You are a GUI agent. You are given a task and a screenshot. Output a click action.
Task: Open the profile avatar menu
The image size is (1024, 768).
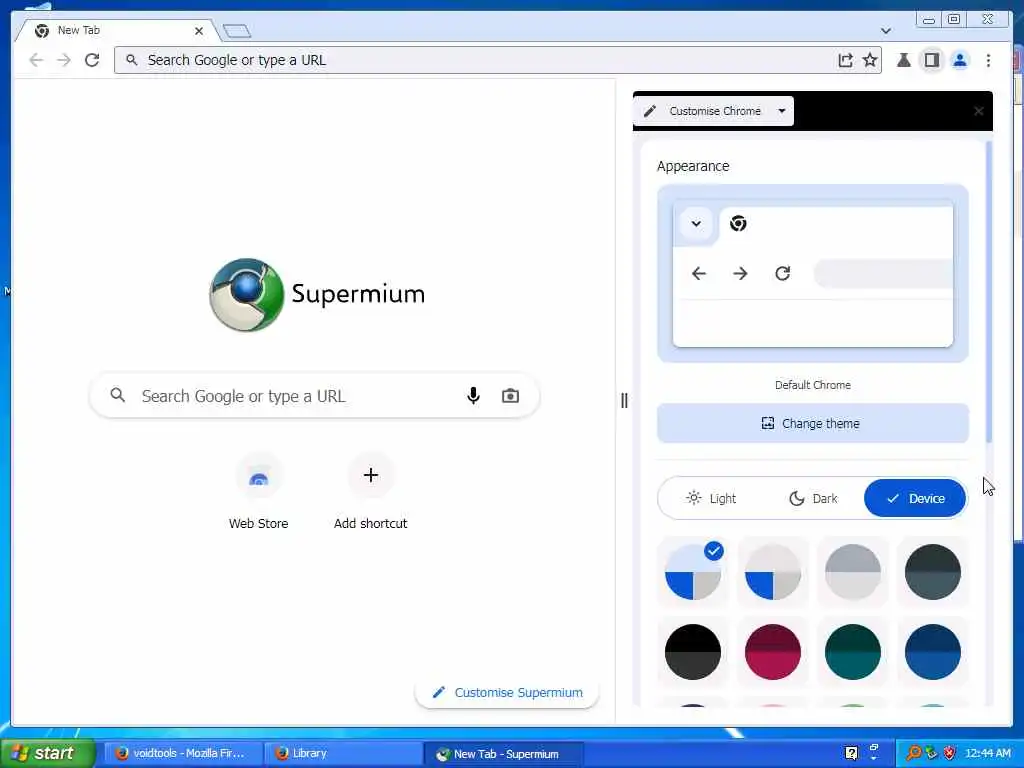coord(960,60)
